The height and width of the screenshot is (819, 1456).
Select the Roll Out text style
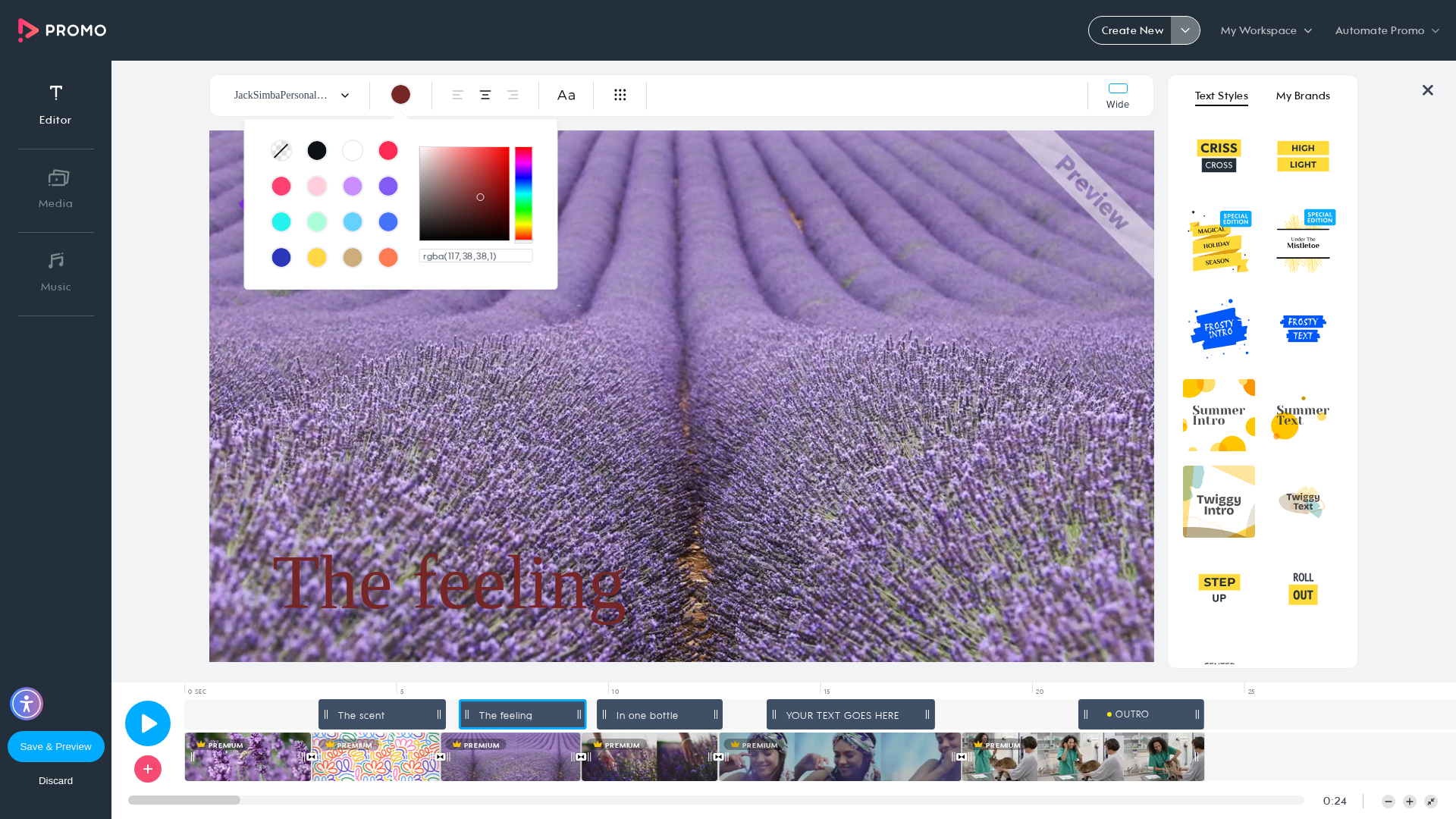[1303, 588]
